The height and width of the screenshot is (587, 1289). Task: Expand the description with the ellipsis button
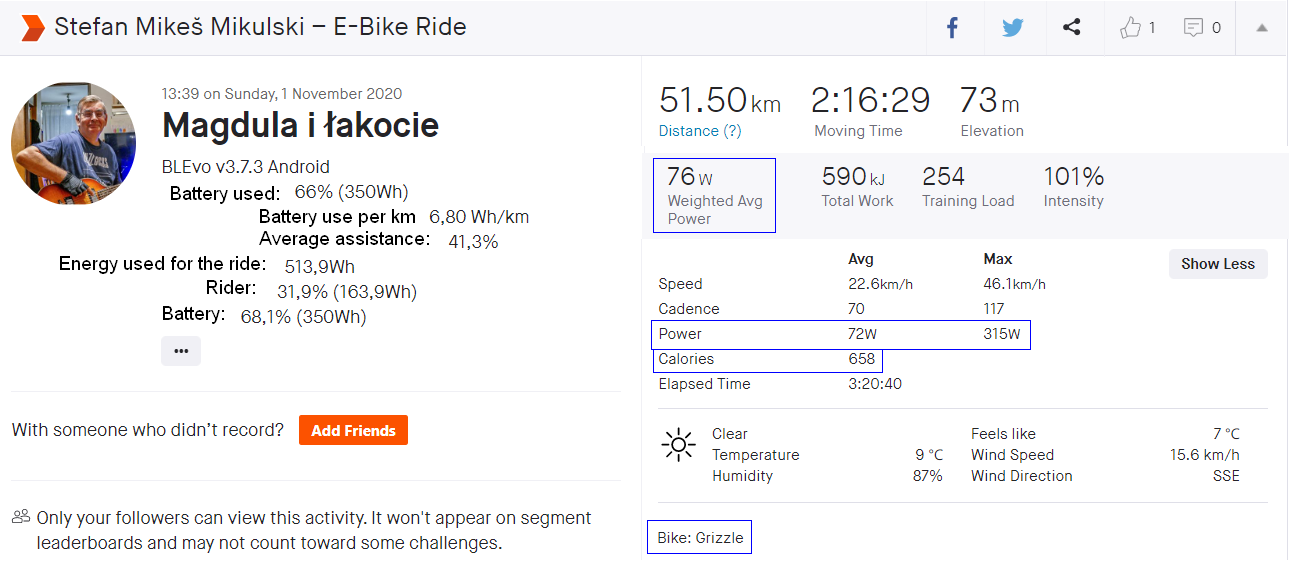181,351
